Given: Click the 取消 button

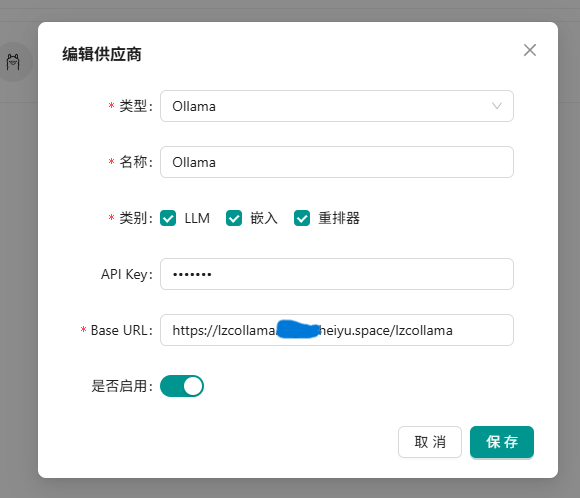Looking at the screenshot, I should pos(430,442).
